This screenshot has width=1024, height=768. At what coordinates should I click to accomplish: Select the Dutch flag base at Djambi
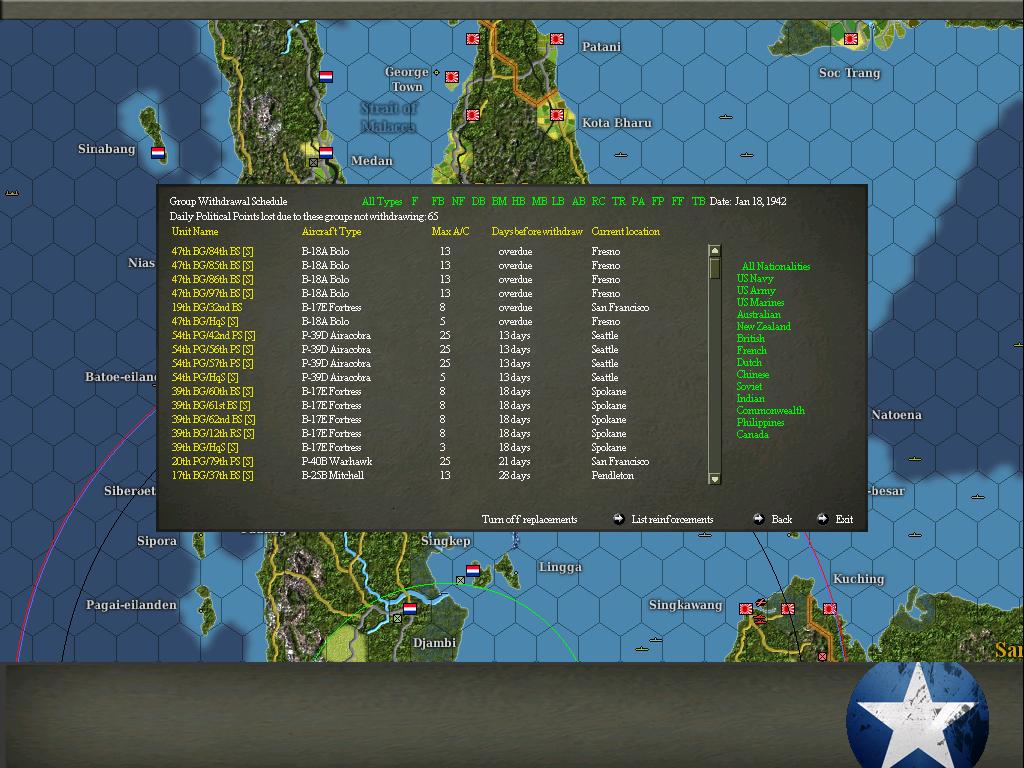click(x=409, y=609)
